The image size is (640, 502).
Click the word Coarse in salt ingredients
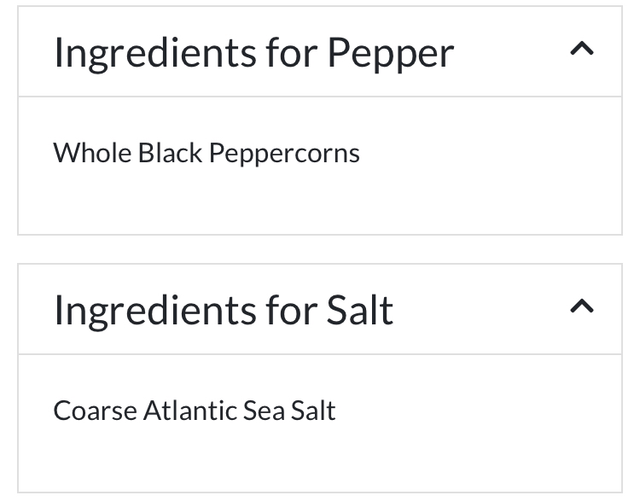(94, 410)
